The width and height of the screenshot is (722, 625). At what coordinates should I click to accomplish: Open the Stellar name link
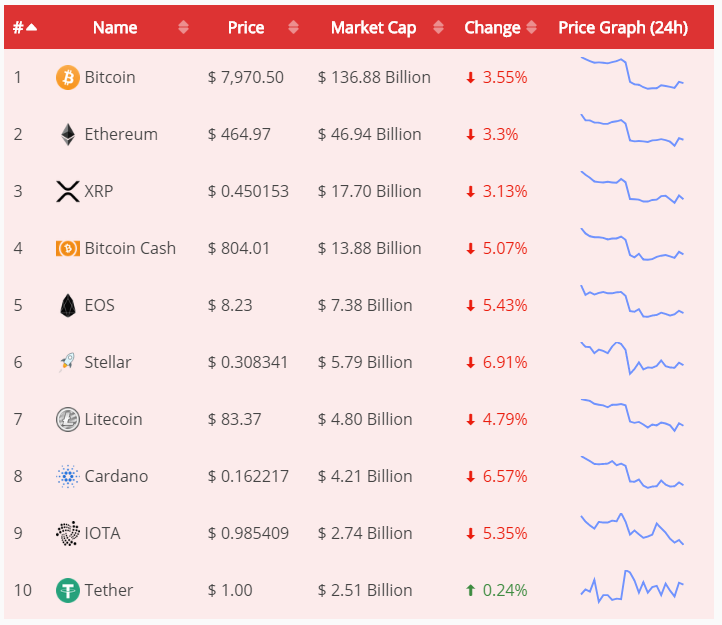pyautogui.click(x=108, y=362)
